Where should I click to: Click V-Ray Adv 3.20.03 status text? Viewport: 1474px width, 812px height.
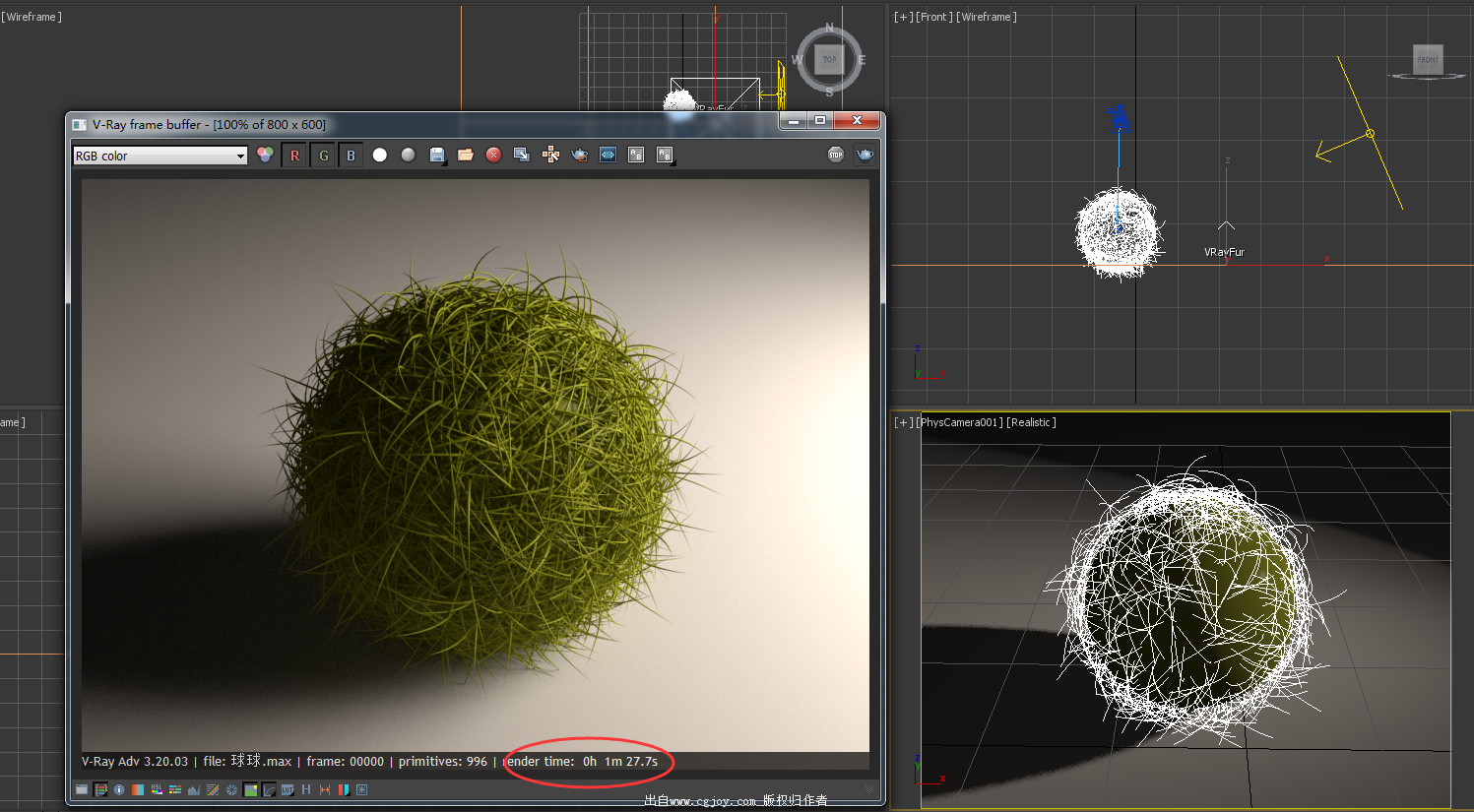[135, 761]
